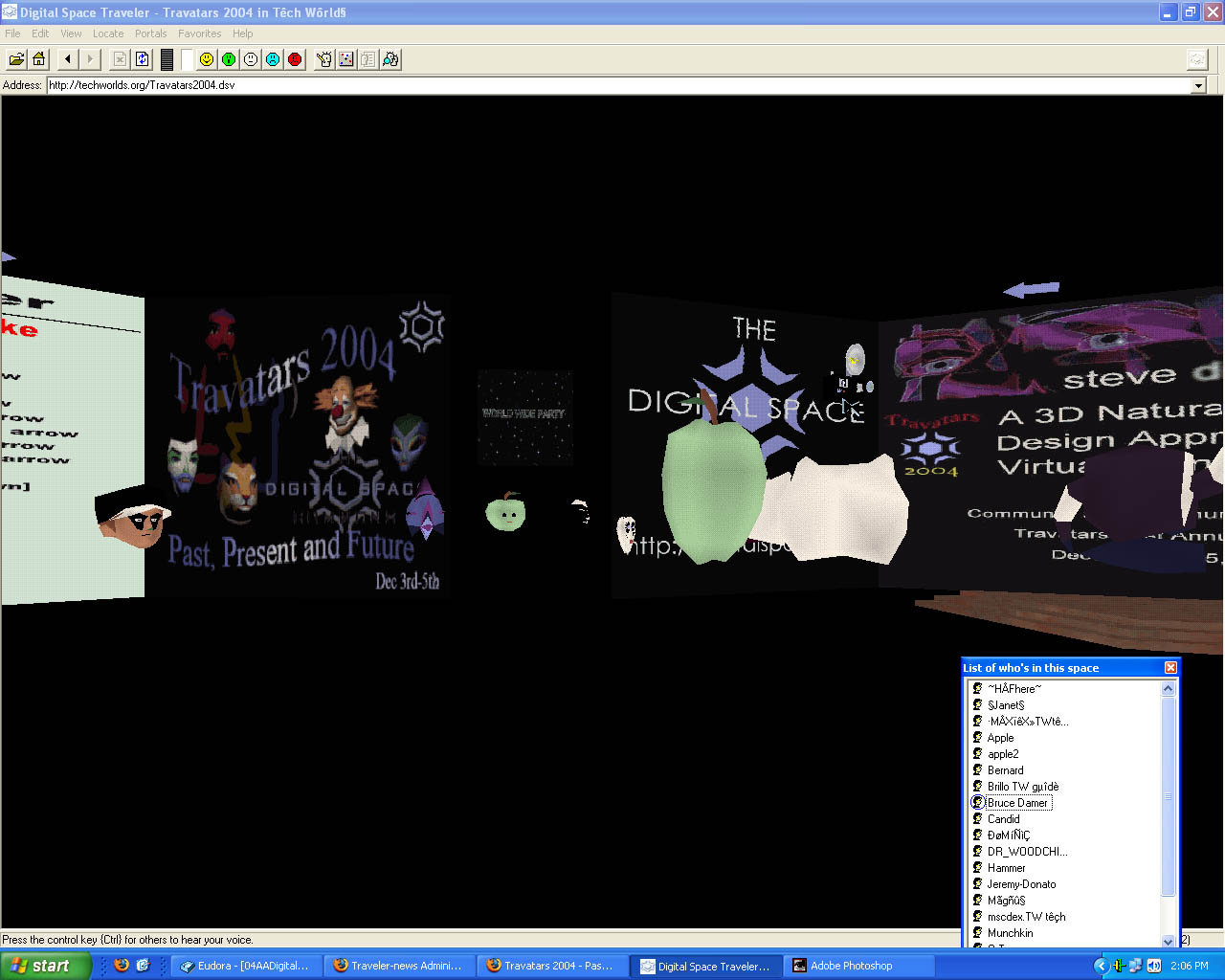Viewport: 1225px width, 980px height.
Task: Click the volume speaker tray icon
Action: (x=1153, y=966)
